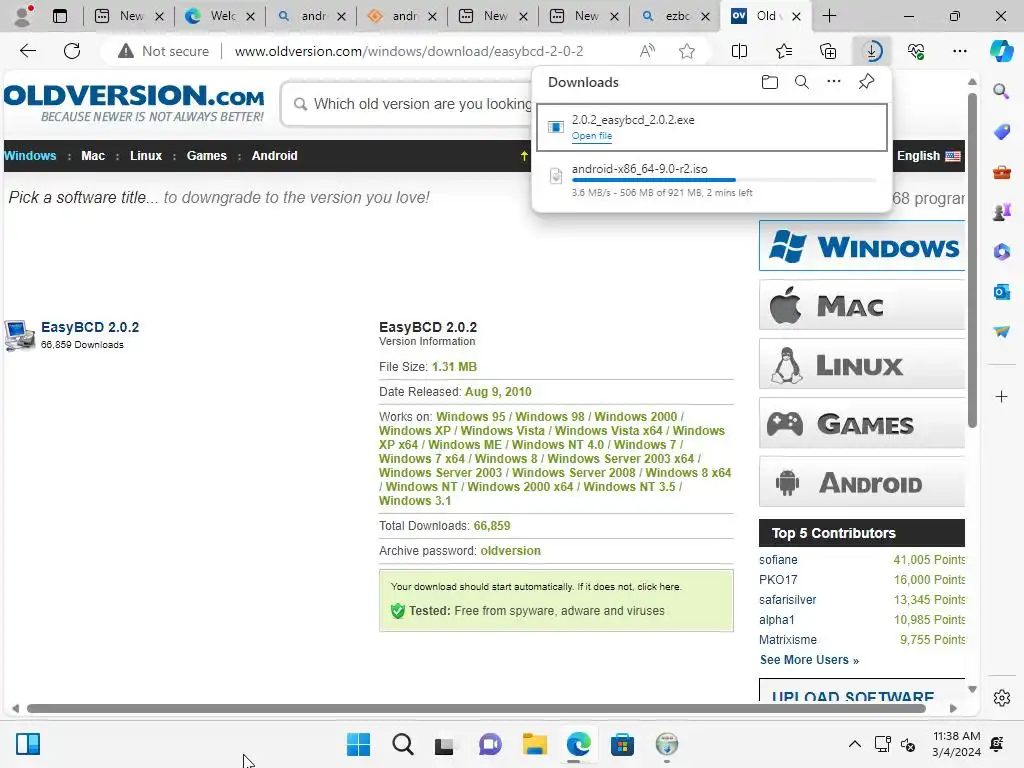Open the EasyBCD 2.0.2 title link
The image size is (1024, 768).
tap(89, 327)
